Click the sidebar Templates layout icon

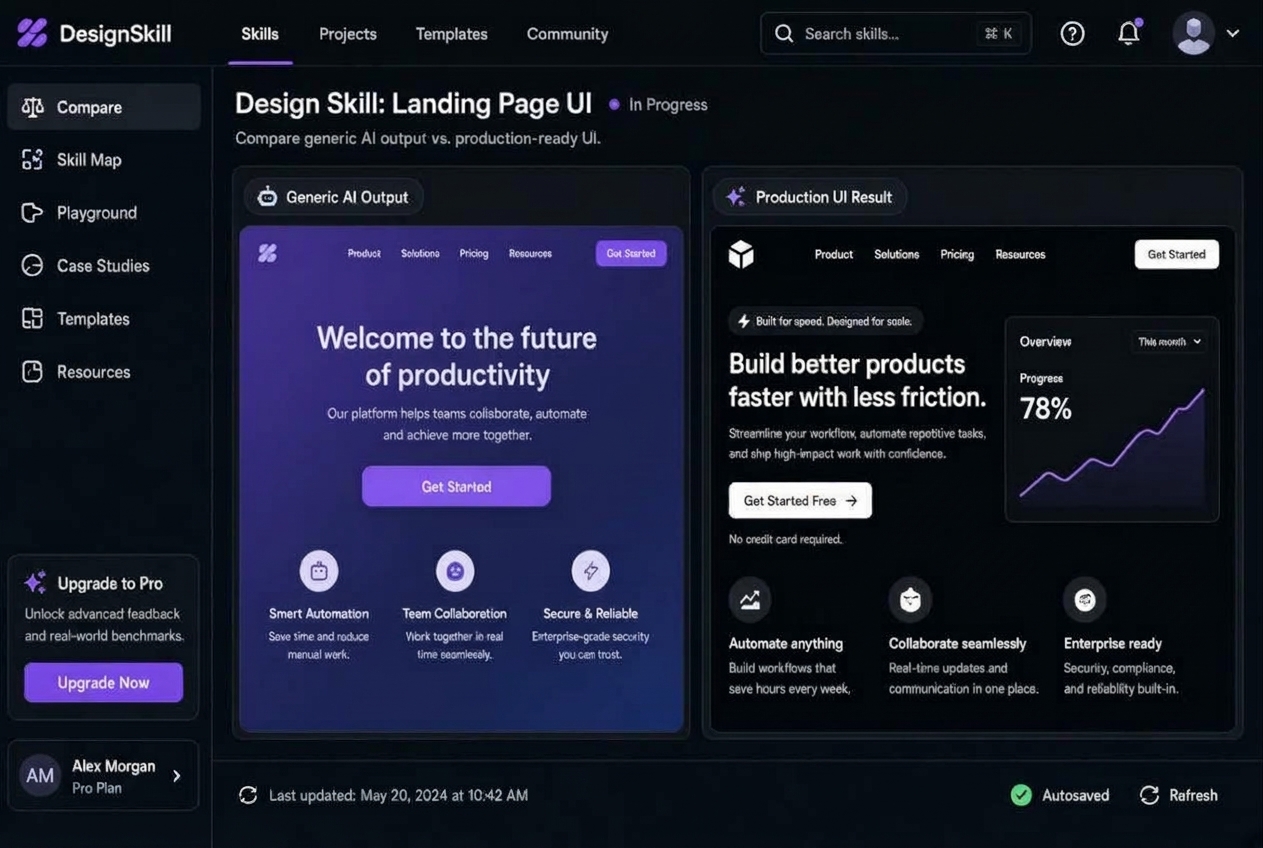click(33, 319)
